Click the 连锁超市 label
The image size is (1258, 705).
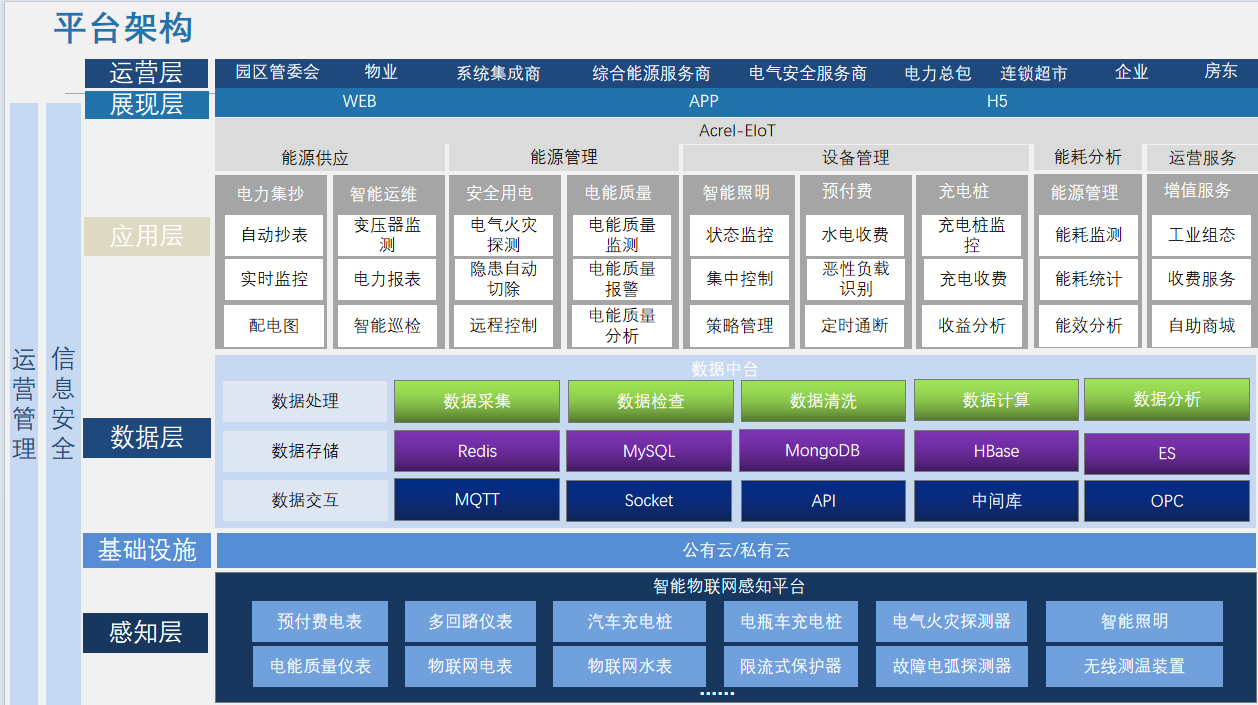coord(1034,73)
